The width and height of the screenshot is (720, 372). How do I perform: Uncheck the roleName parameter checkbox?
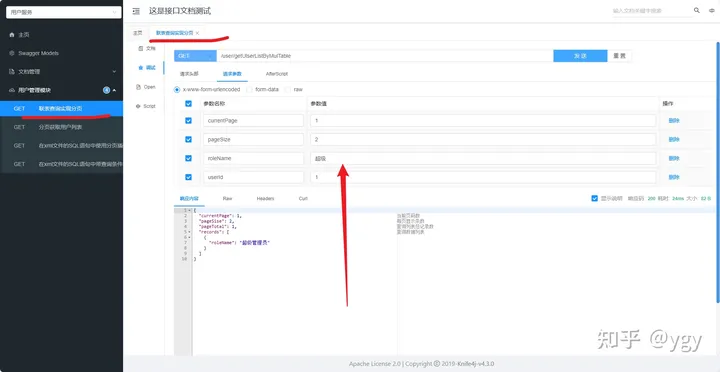click(188, 158)
